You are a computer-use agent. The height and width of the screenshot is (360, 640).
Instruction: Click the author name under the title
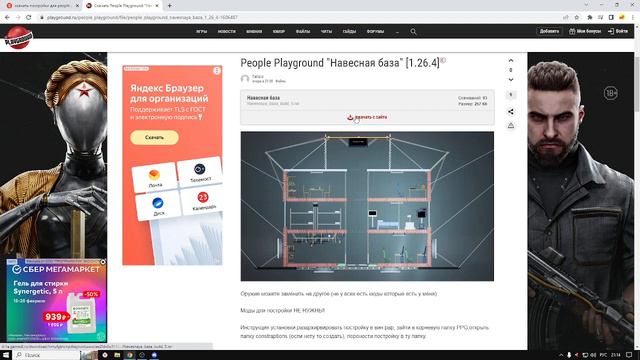258,76
